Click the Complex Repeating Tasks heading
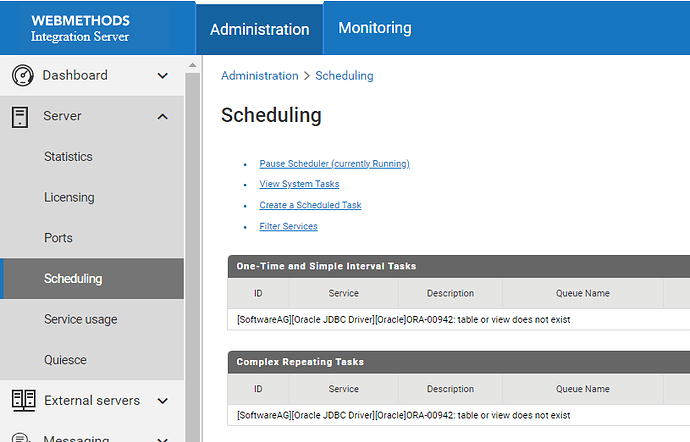 point(300,362)
